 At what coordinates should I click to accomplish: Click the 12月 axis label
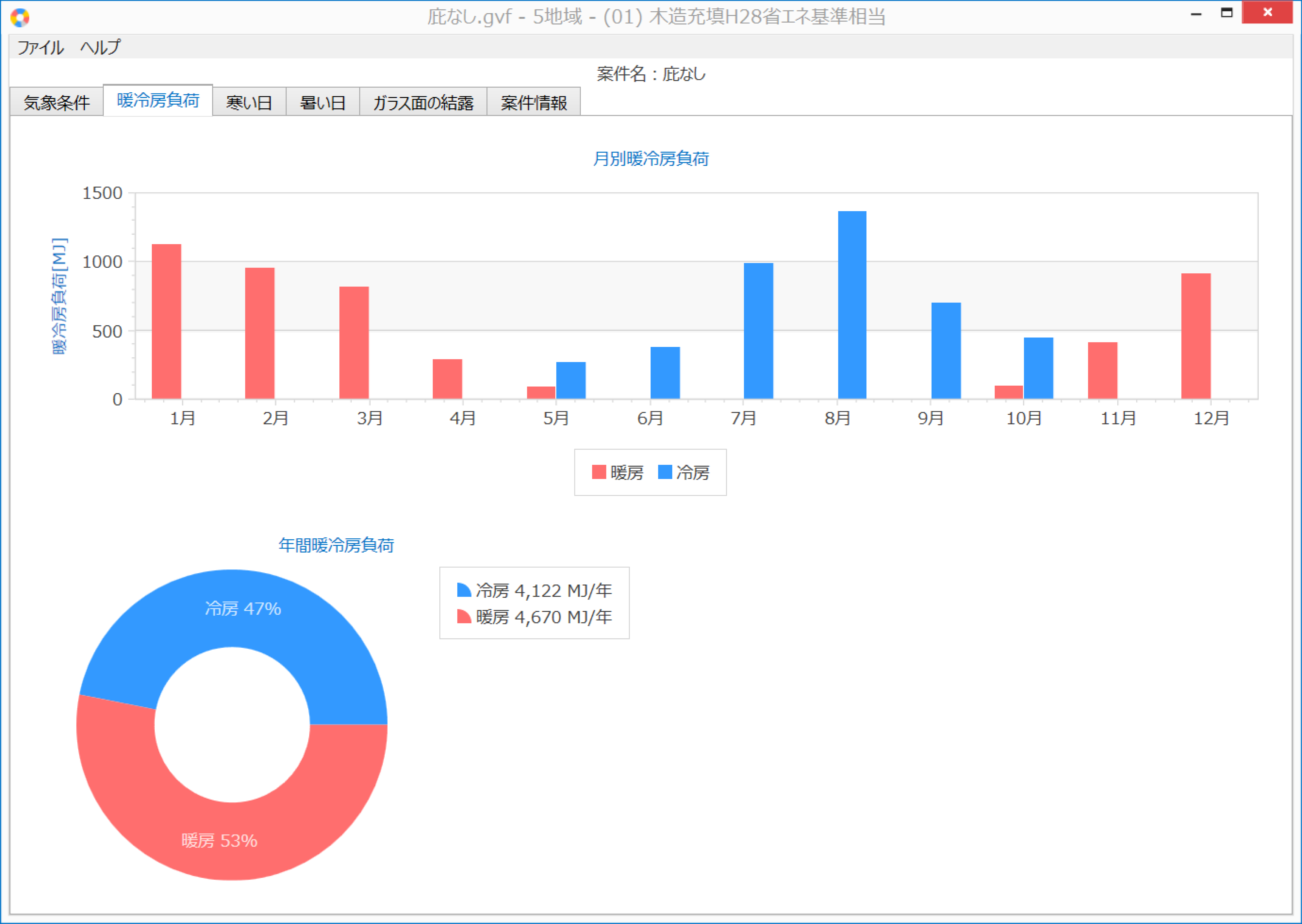[1211, 418]
